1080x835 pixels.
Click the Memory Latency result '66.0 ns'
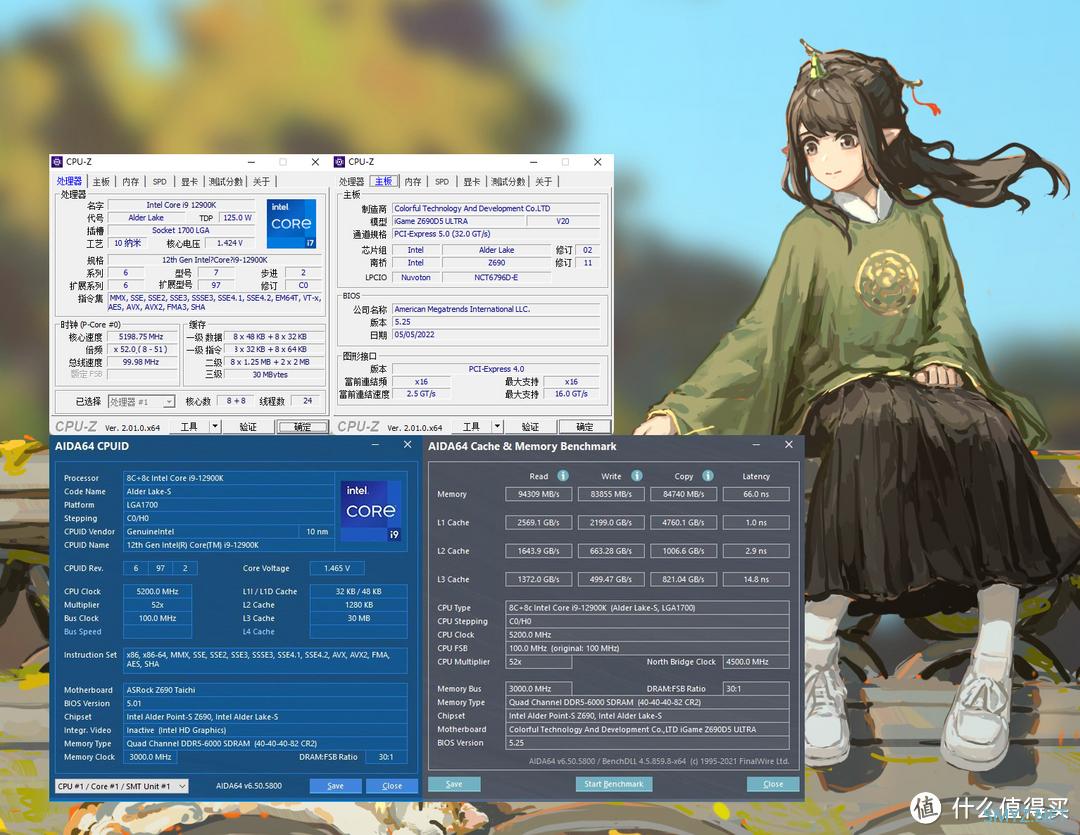756,494
